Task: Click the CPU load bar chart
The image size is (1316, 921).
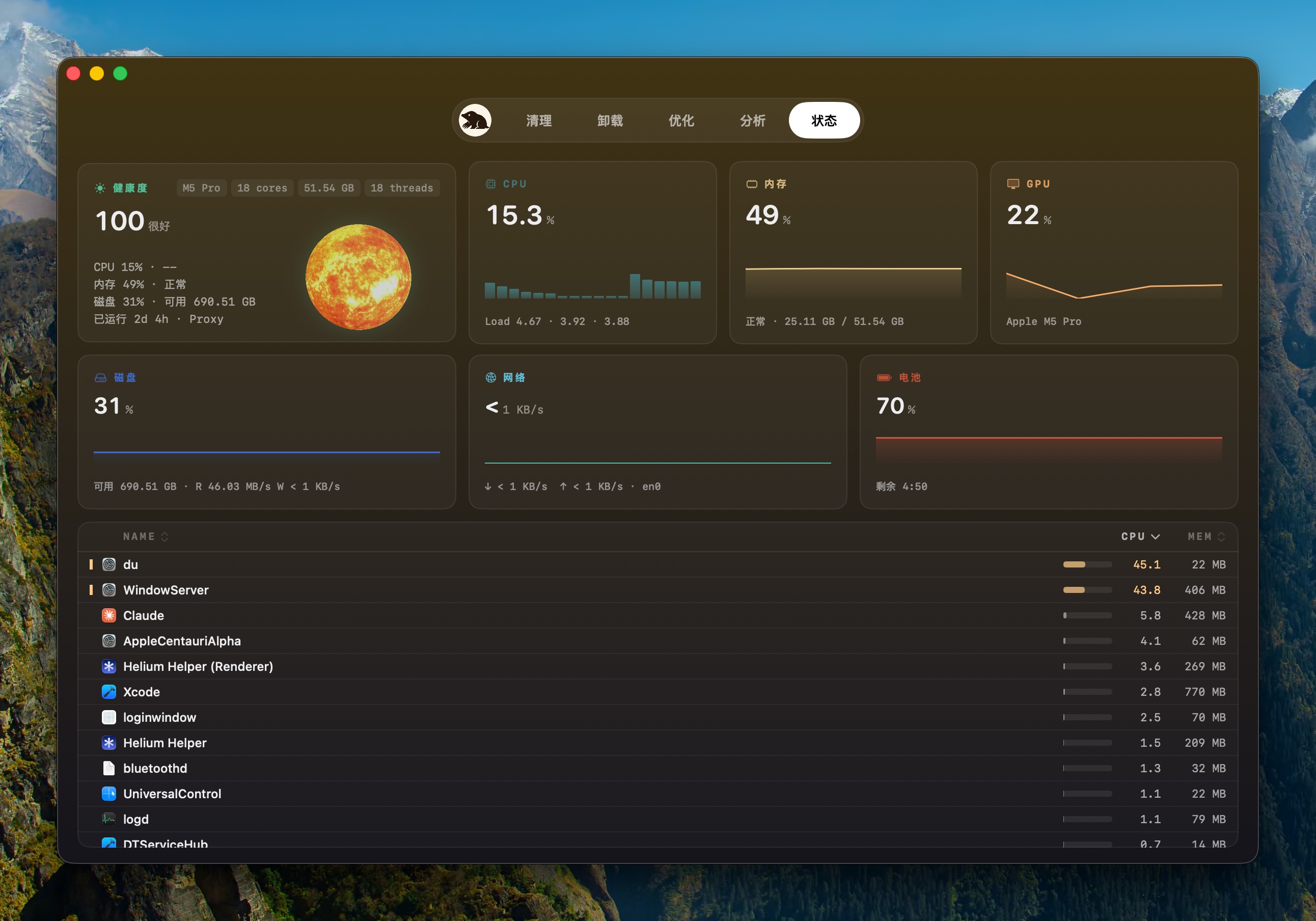Action: (x=593, y=285)
